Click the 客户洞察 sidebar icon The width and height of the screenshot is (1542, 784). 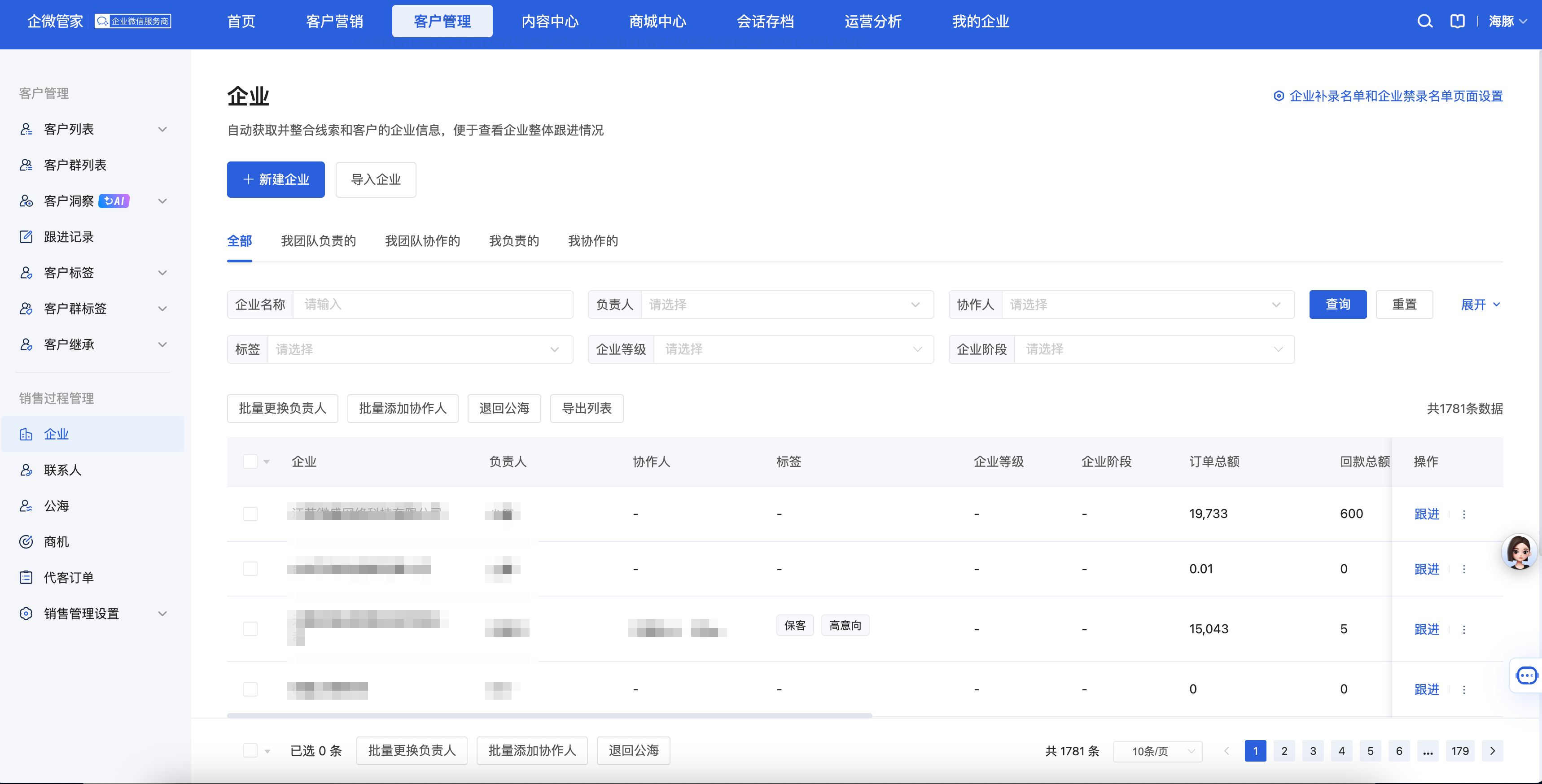pos(26,201)
